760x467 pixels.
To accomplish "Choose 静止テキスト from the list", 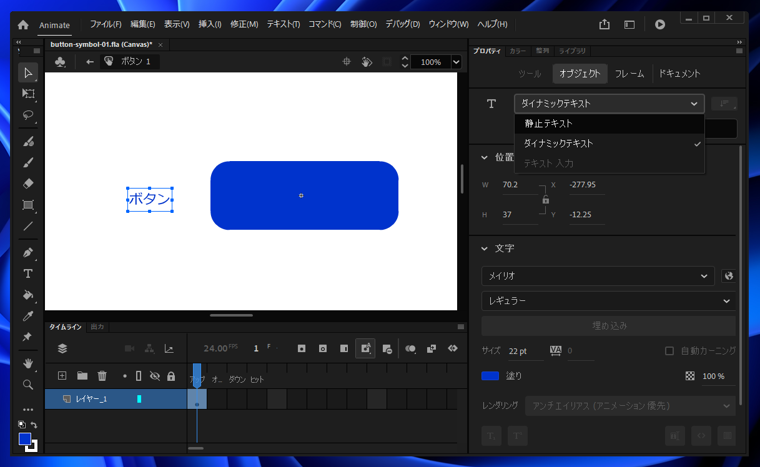I will click(x=609, y=124).
